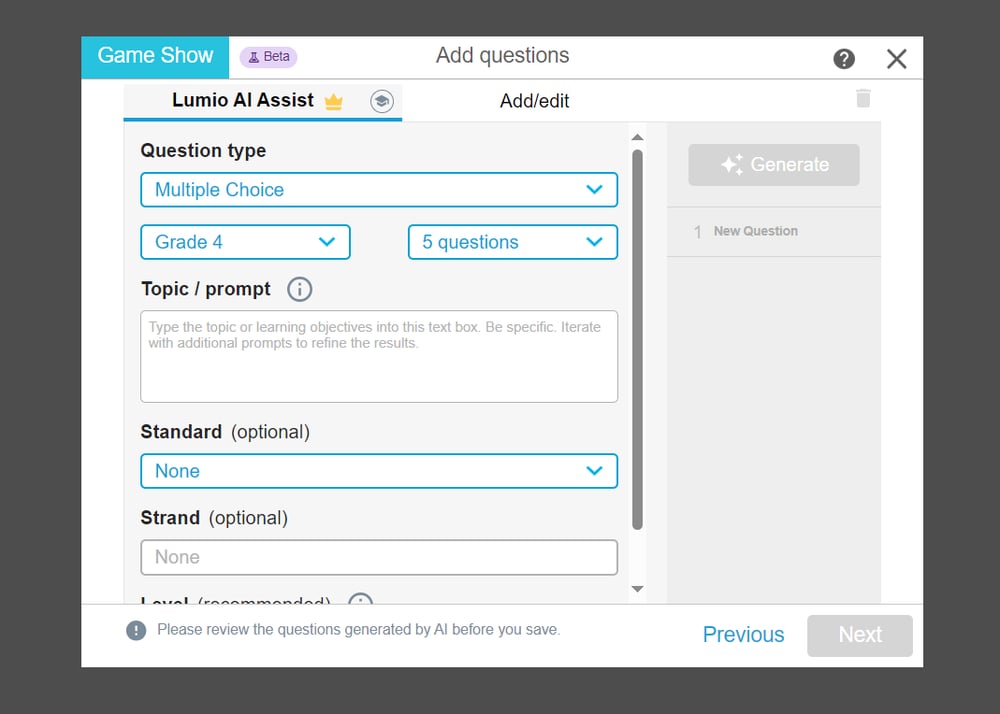Click inside the Topic / prompt text box
Image resolution: width=1000 pixels, height=714 pixels.
tap(379, 355)
